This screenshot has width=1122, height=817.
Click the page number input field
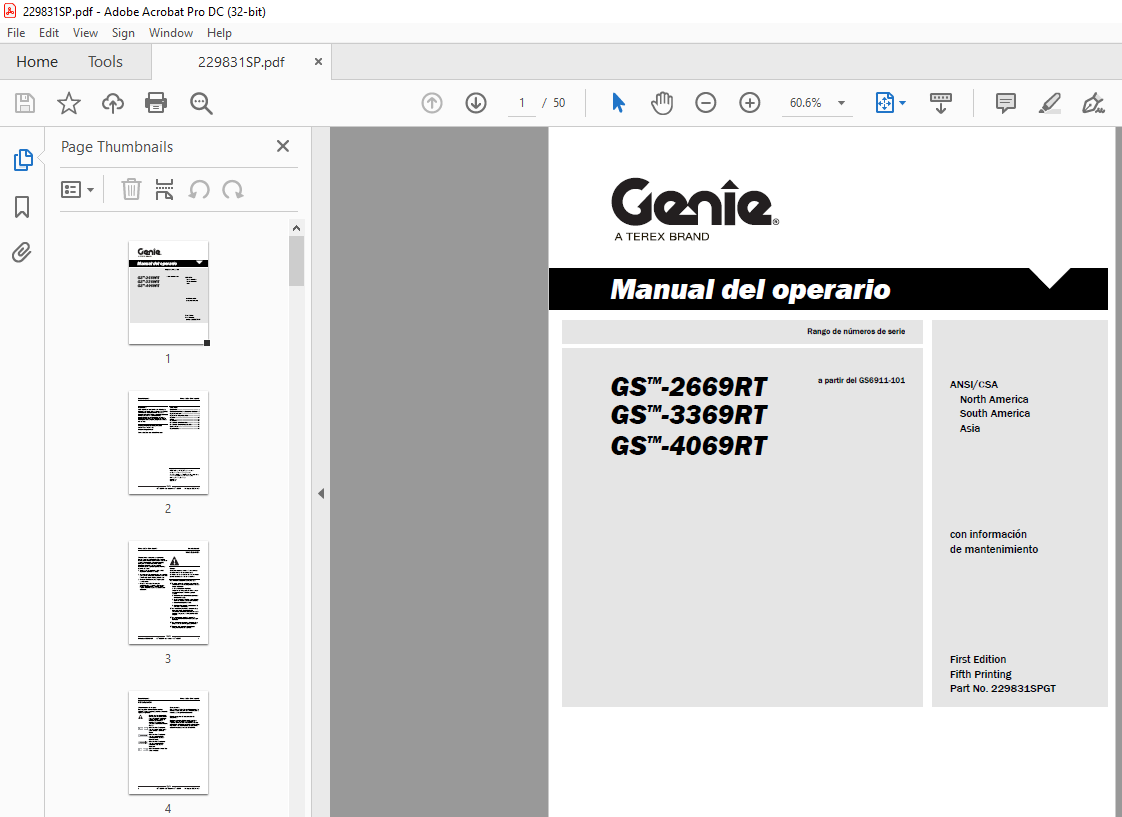click(x=522, y=103)
